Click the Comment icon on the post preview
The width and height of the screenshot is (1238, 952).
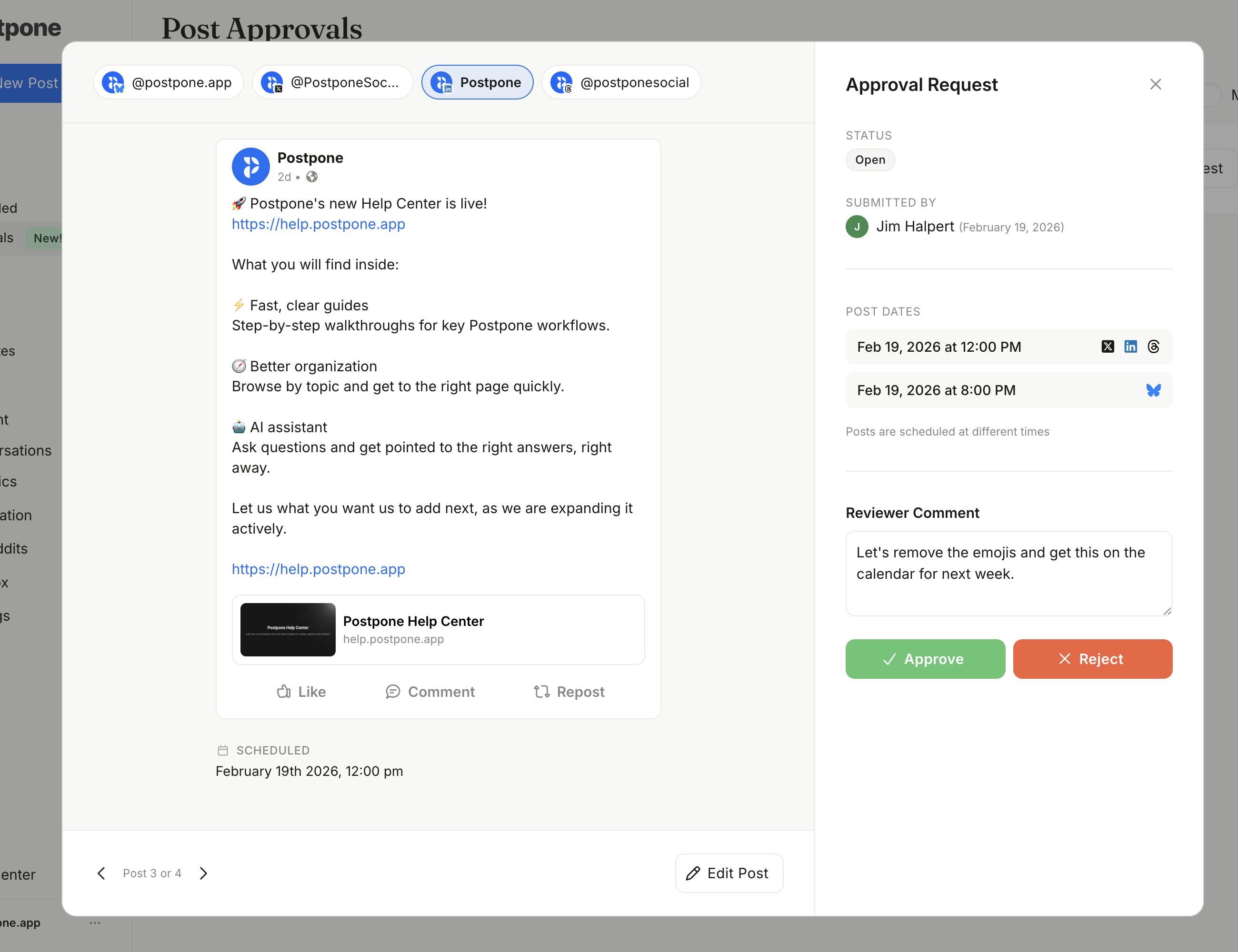click(393, 691)
